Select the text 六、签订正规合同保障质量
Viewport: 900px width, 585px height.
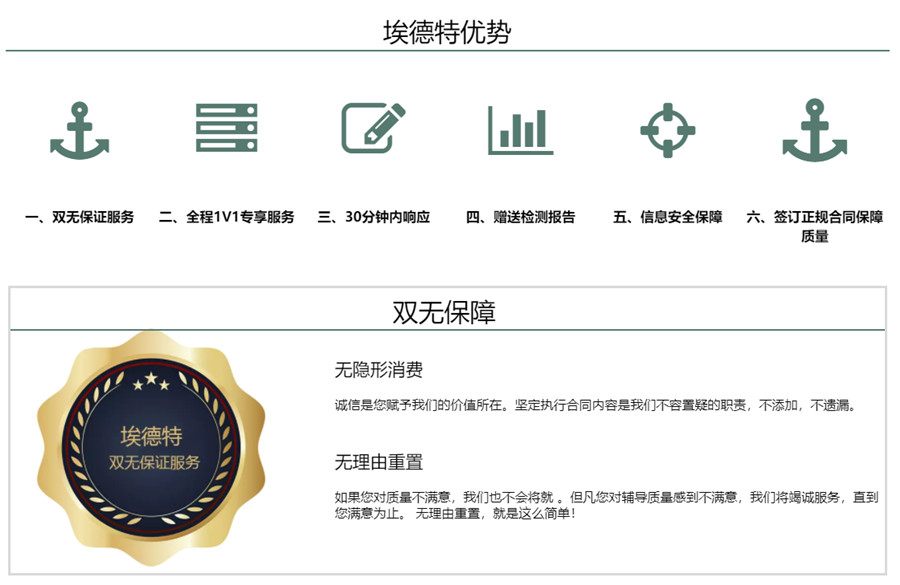click(x=814, y=226)
